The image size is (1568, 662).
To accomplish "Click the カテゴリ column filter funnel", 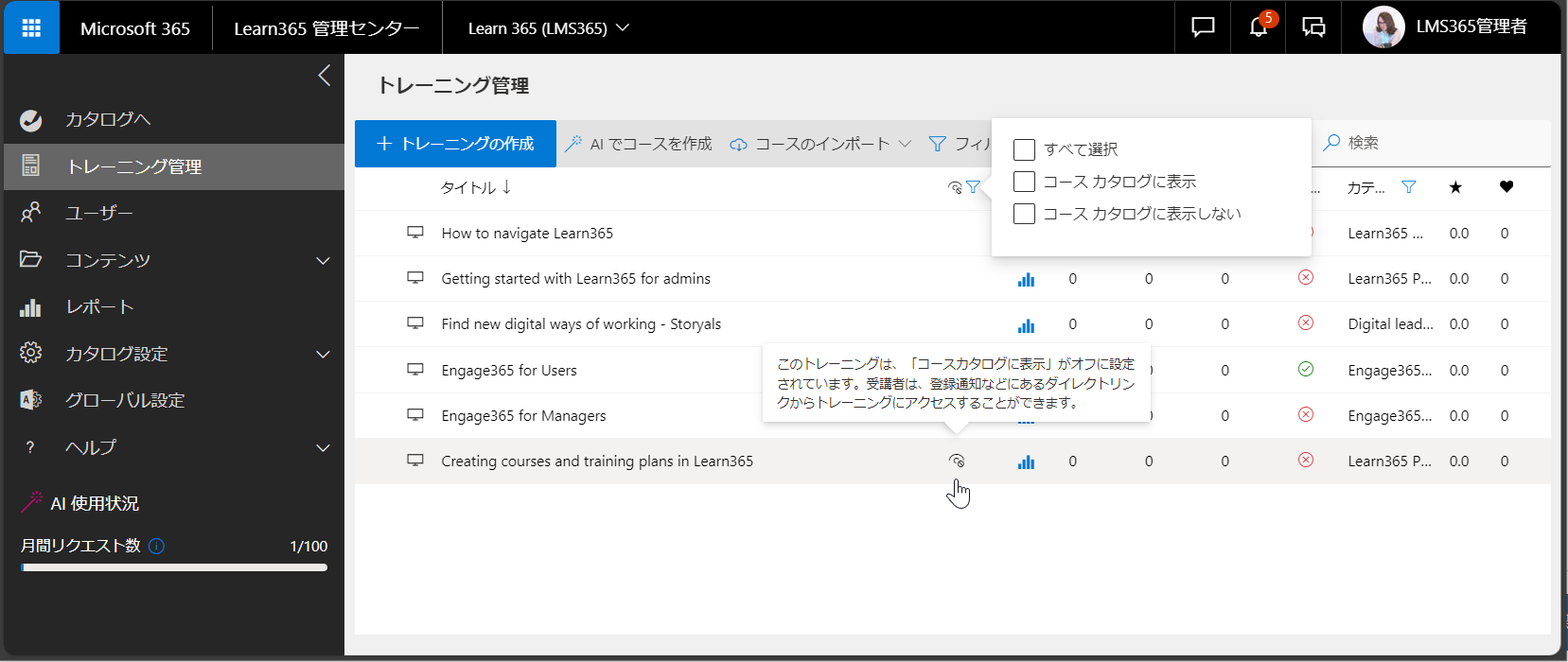I will pyautogui.click(x=1408, y=187).
